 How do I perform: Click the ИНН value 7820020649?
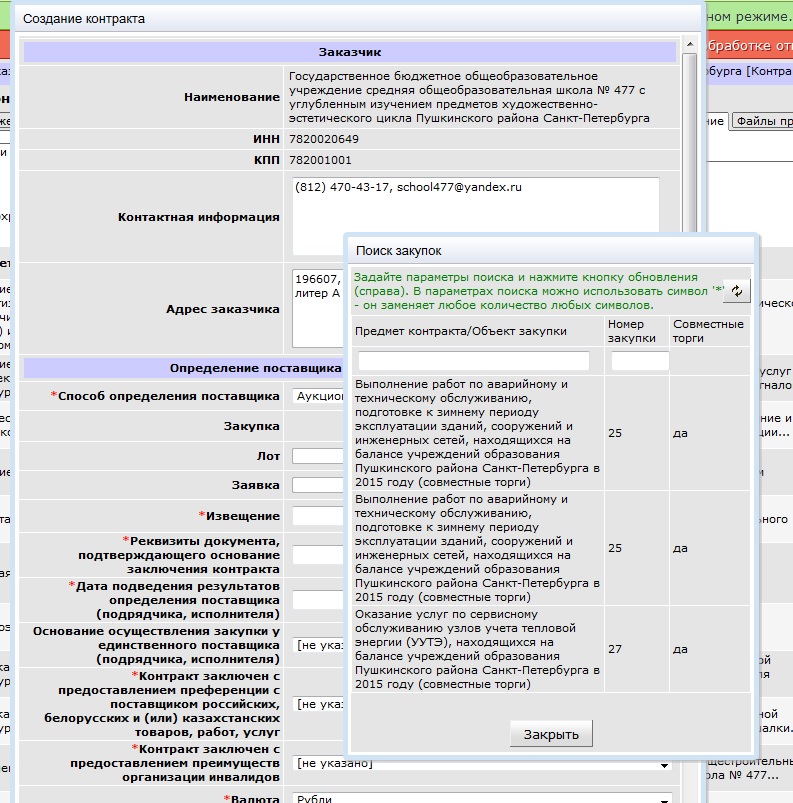pyautogui.click(x=324, y=139)
